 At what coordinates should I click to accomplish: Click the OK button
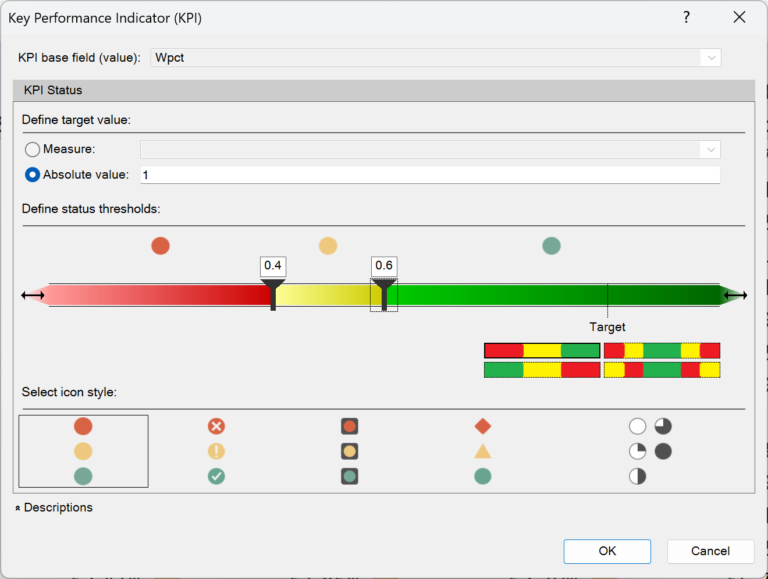pos(607,551)
